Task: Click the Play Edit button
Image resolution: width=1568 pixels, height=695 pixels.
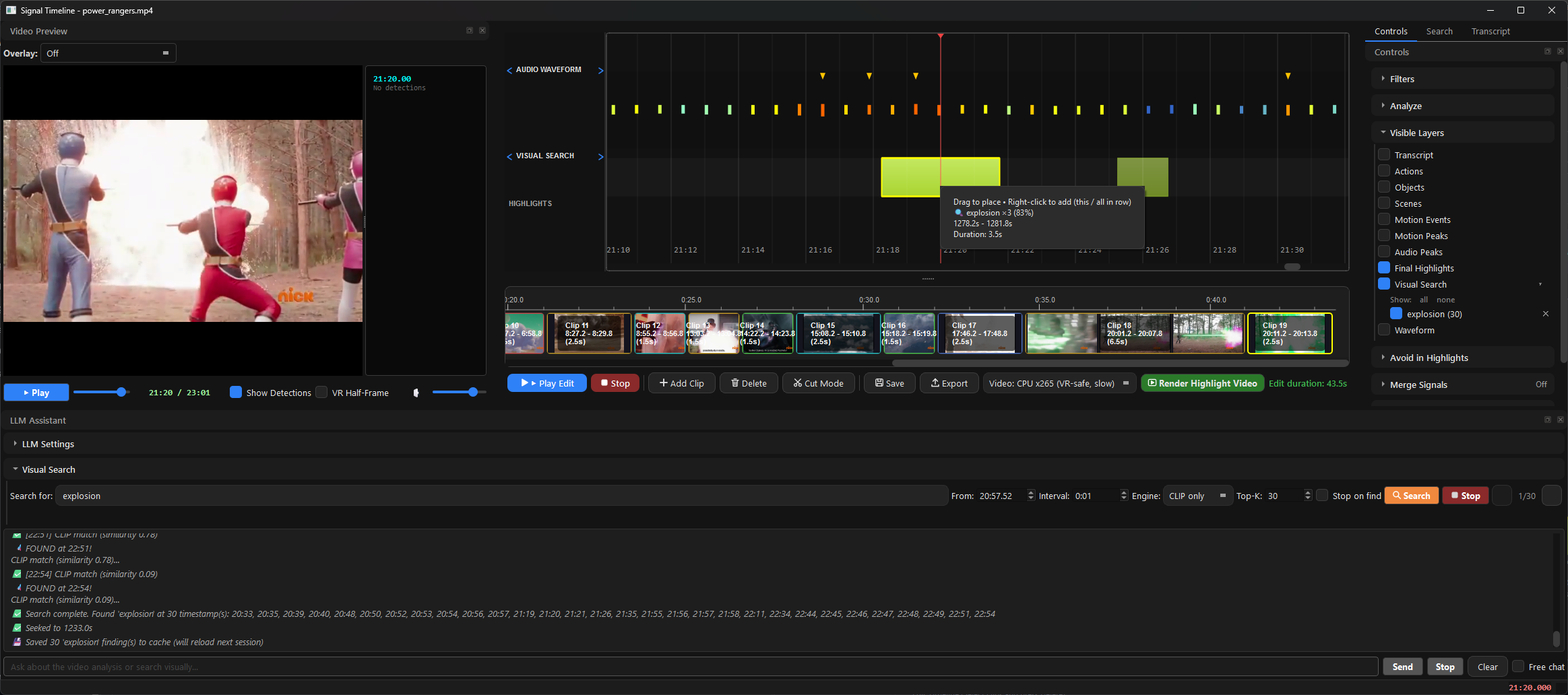Action: pos(547,383)
